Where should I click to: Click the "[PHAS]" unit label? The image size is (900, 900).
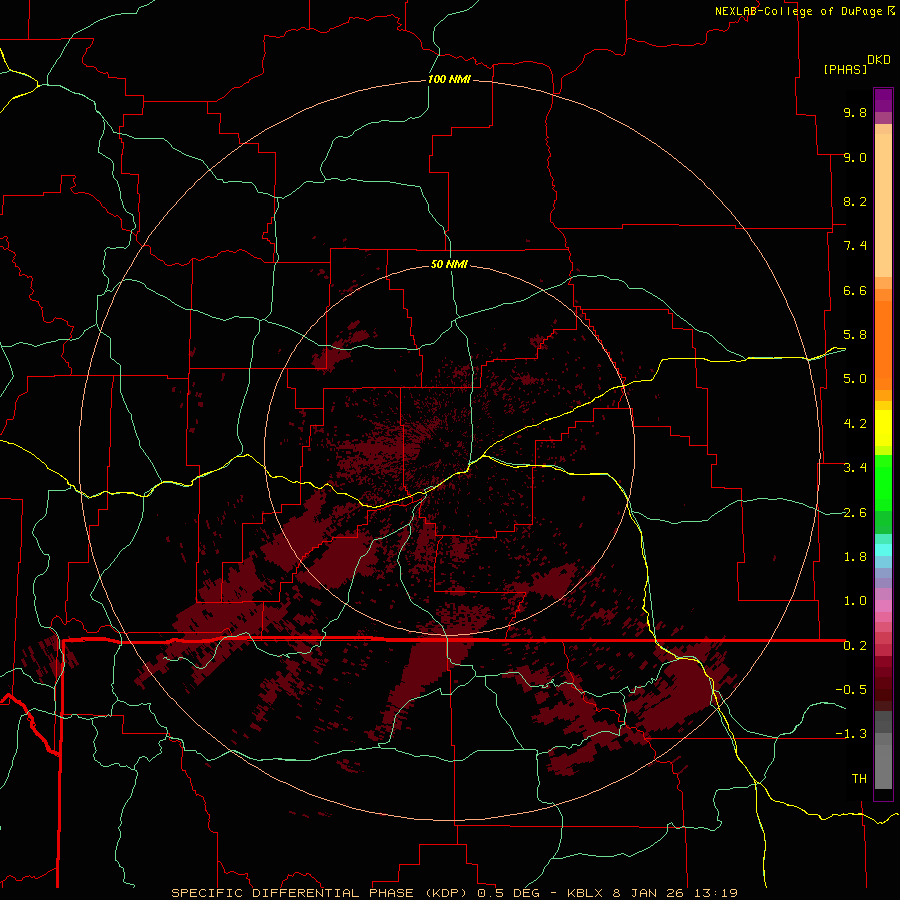click(845, 69)
